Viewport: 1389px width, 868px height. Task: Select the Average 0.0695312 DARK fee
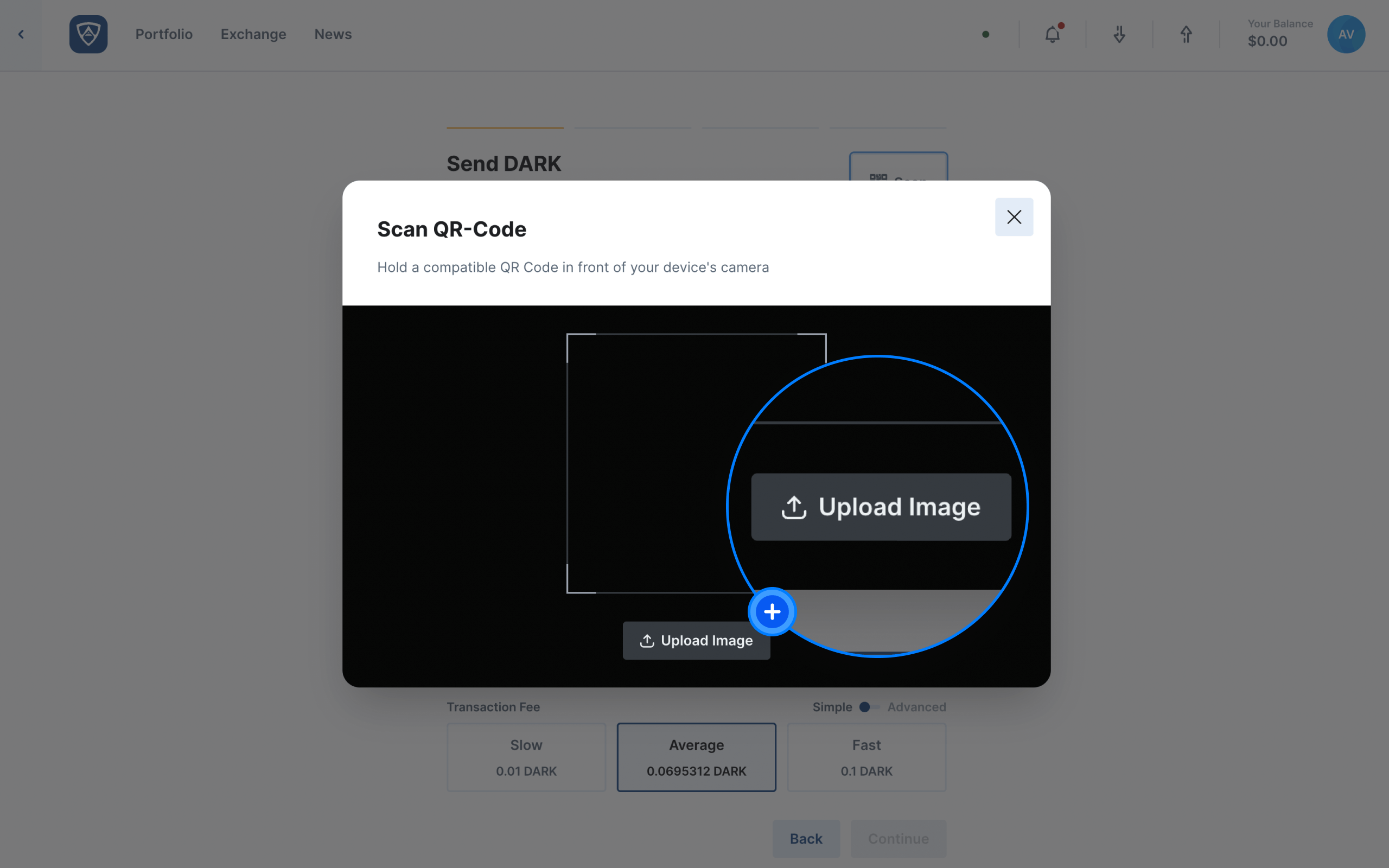pyautogui.click(x=696, y=757)
